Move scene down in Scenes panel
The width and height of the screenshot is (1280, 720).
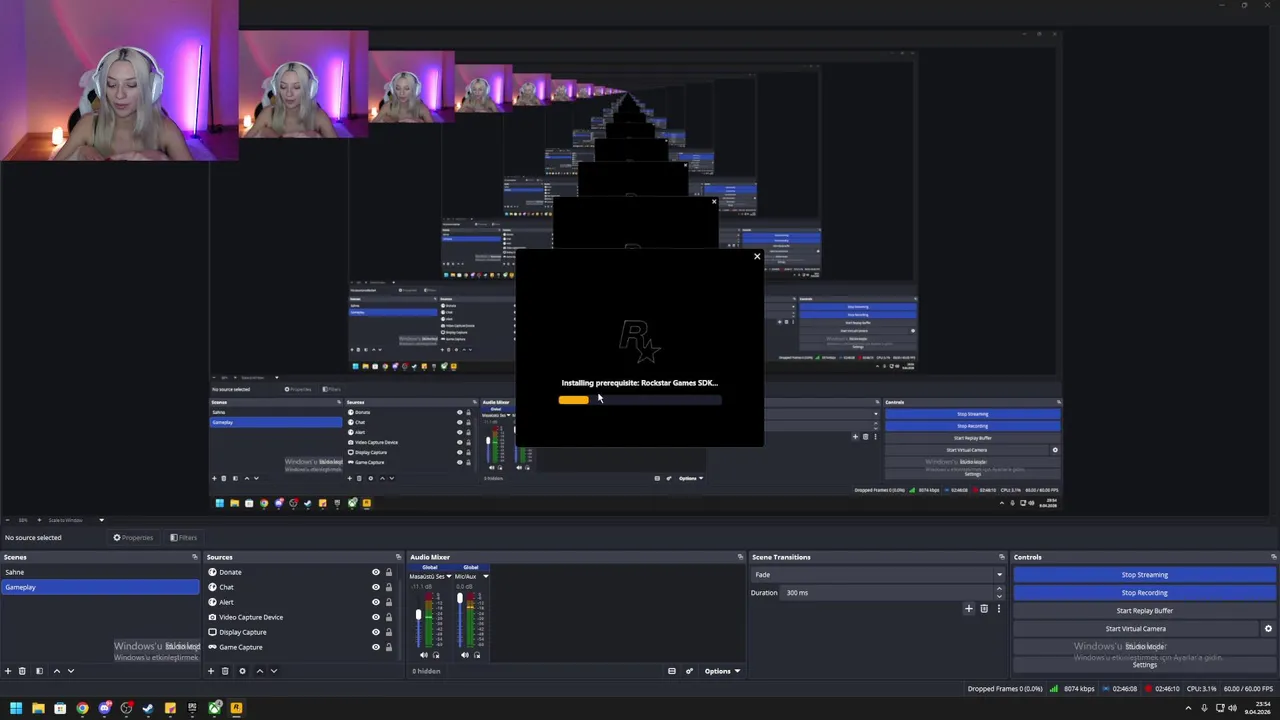(x=70, y=671)
